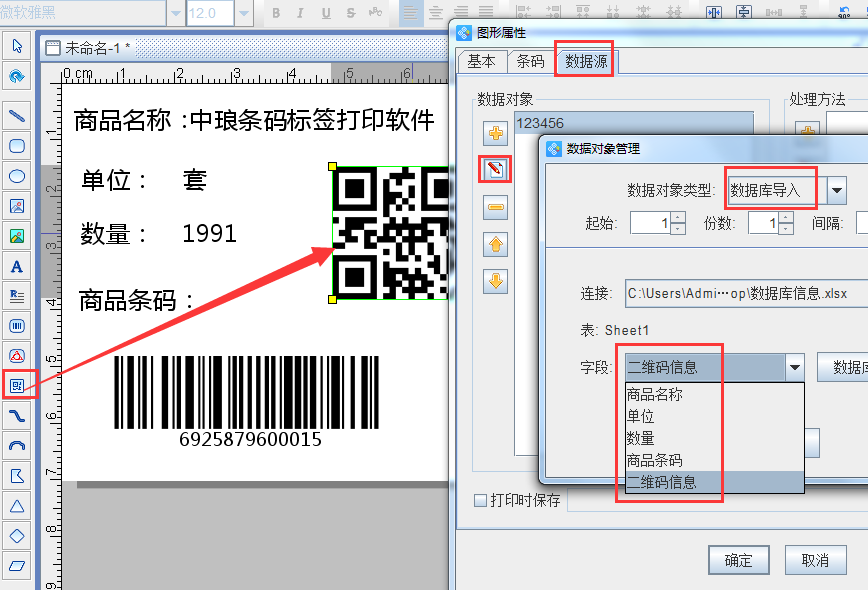Image resolution: width=868 pixels, height=590 pixels.
Task: Select the QR code tool in left toolbar
Action: point(15,386)
